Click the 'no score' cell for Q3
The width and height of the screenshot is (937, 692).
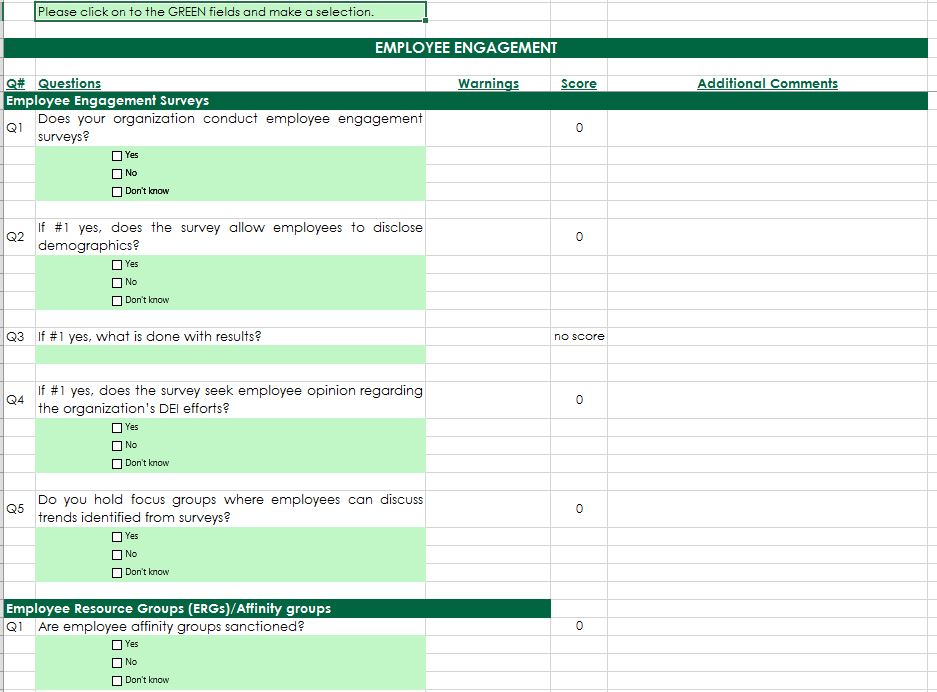point(579,337)
